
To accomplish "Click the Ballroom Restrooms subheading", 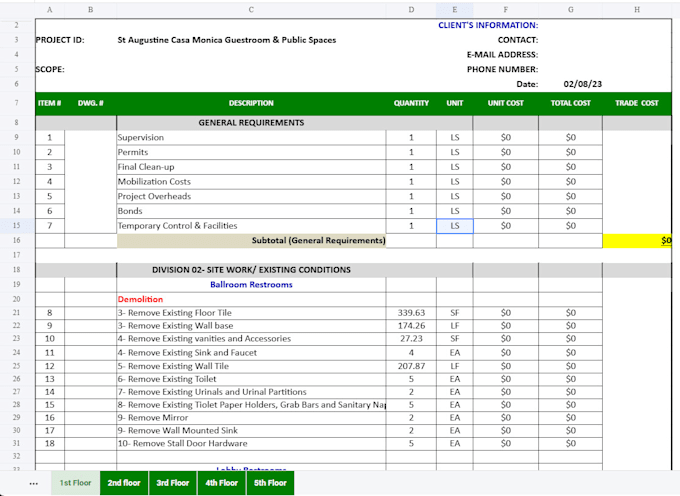I will tap(251, 284).
